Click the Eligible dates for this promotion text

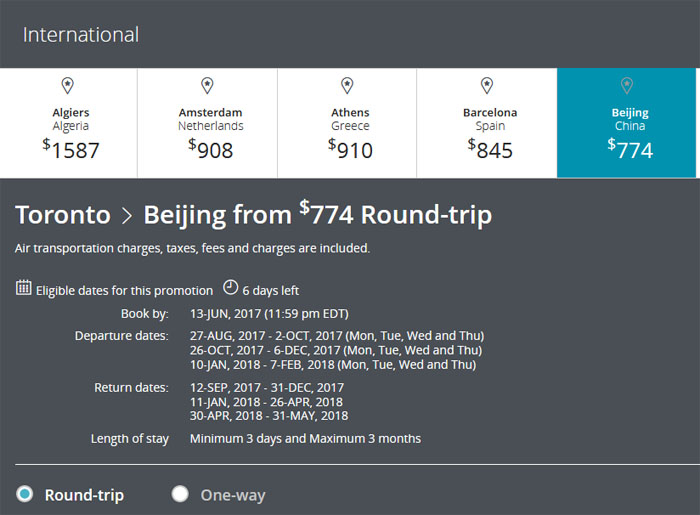coord(124,291)
